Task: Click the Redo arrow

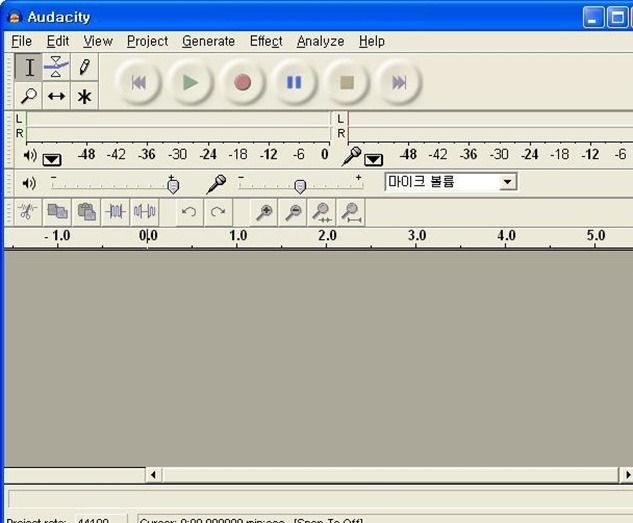Action: pyautogui.click(x=218, y=212)
